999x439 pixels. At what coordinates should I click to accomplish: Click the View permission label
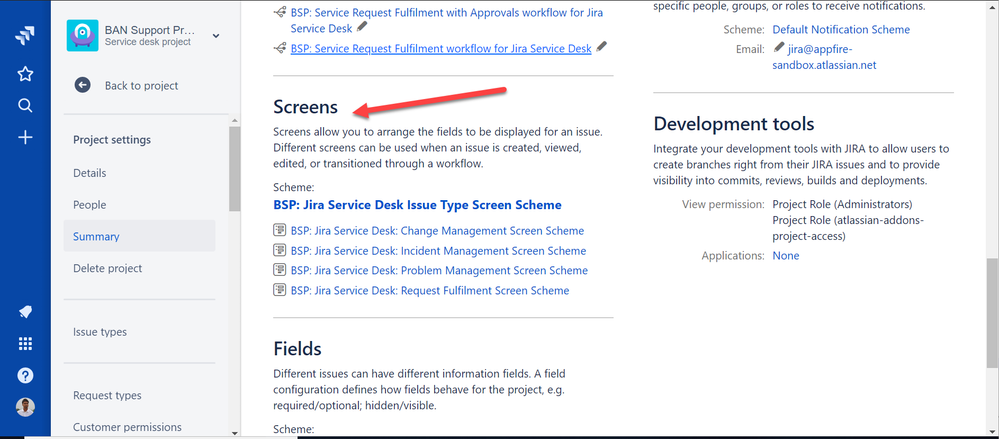coord(723,205)
